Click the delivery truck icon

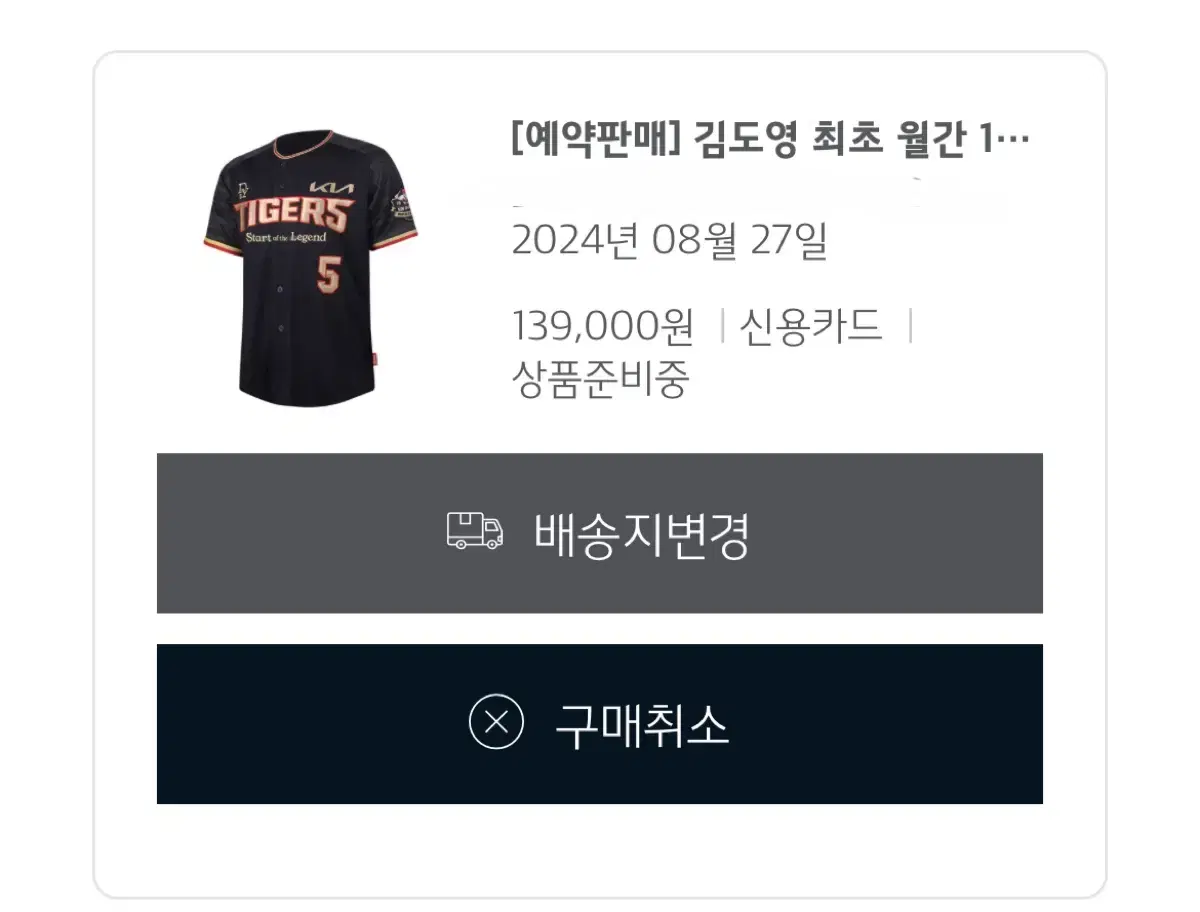(x=475, y=532)
